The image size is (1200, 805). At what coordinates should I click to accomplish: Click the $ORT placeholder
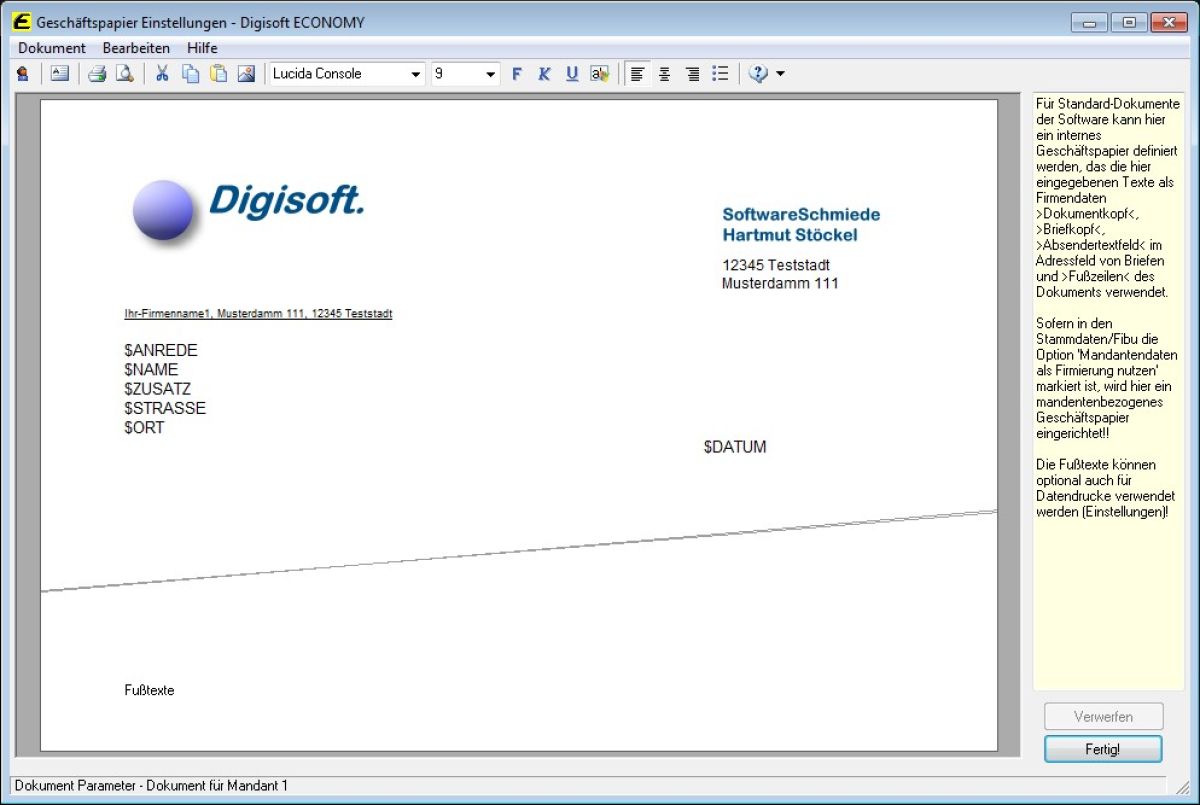(x=144, y=427)
